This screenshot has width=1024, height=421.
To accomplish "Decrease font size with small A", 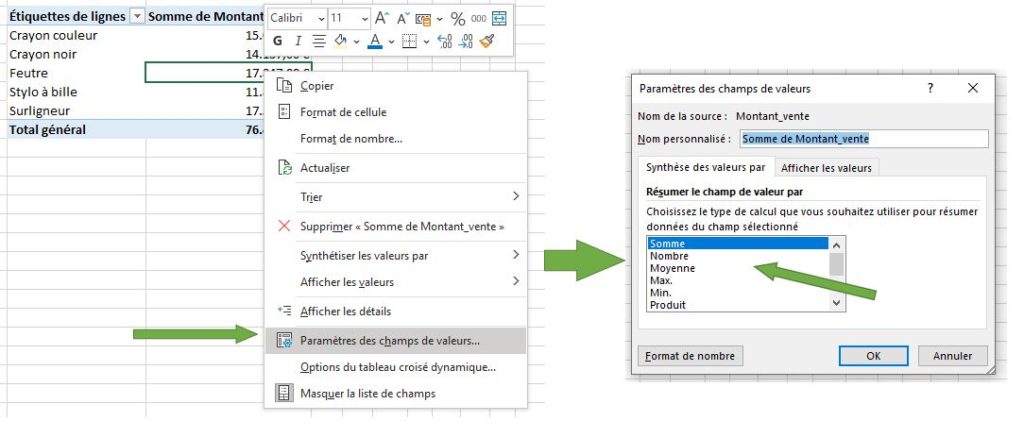I will point(404,18).
